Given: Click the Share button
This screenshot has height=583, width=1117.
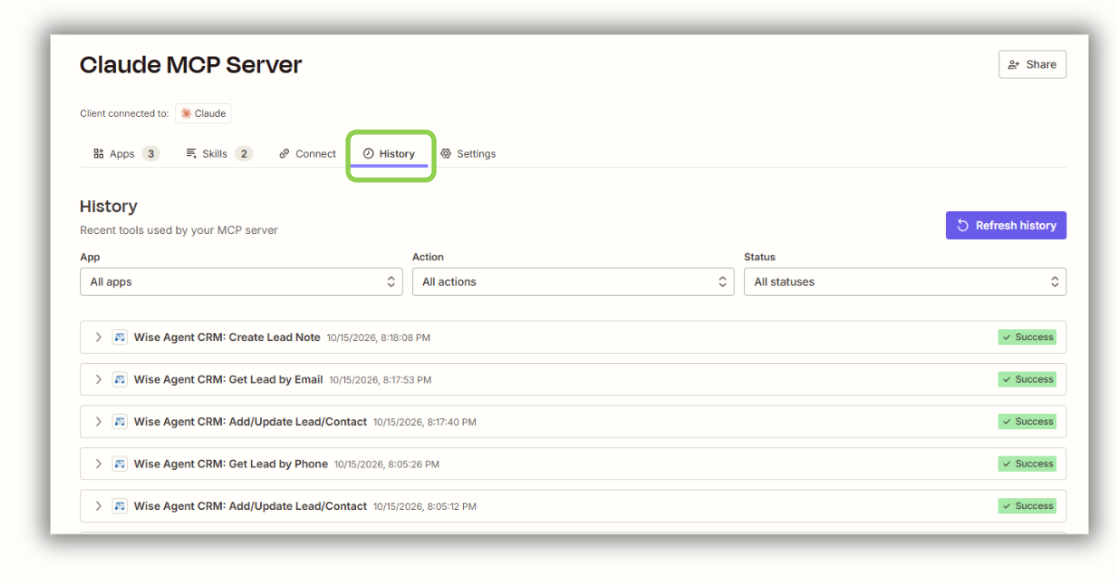Looking at the screenshot, I should pos(1032,64).
